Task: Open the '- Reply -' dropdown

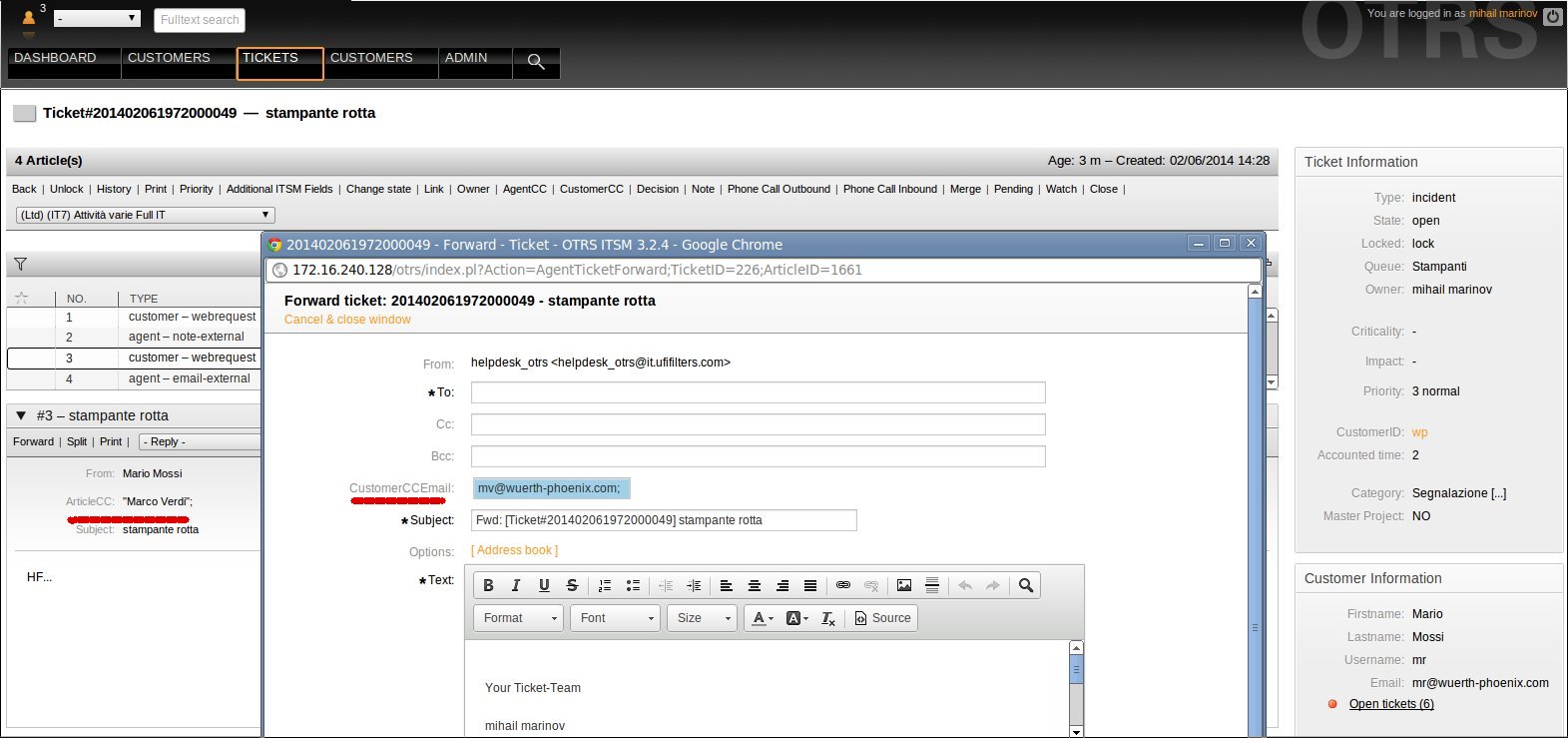Action: click(x=200, y=441)
